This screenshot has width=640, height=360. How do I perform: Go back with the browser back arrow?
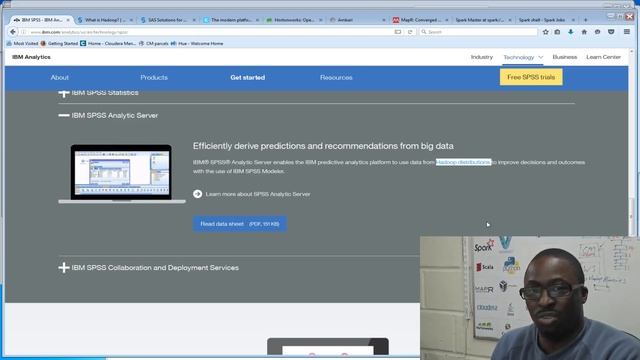point(13,31)
